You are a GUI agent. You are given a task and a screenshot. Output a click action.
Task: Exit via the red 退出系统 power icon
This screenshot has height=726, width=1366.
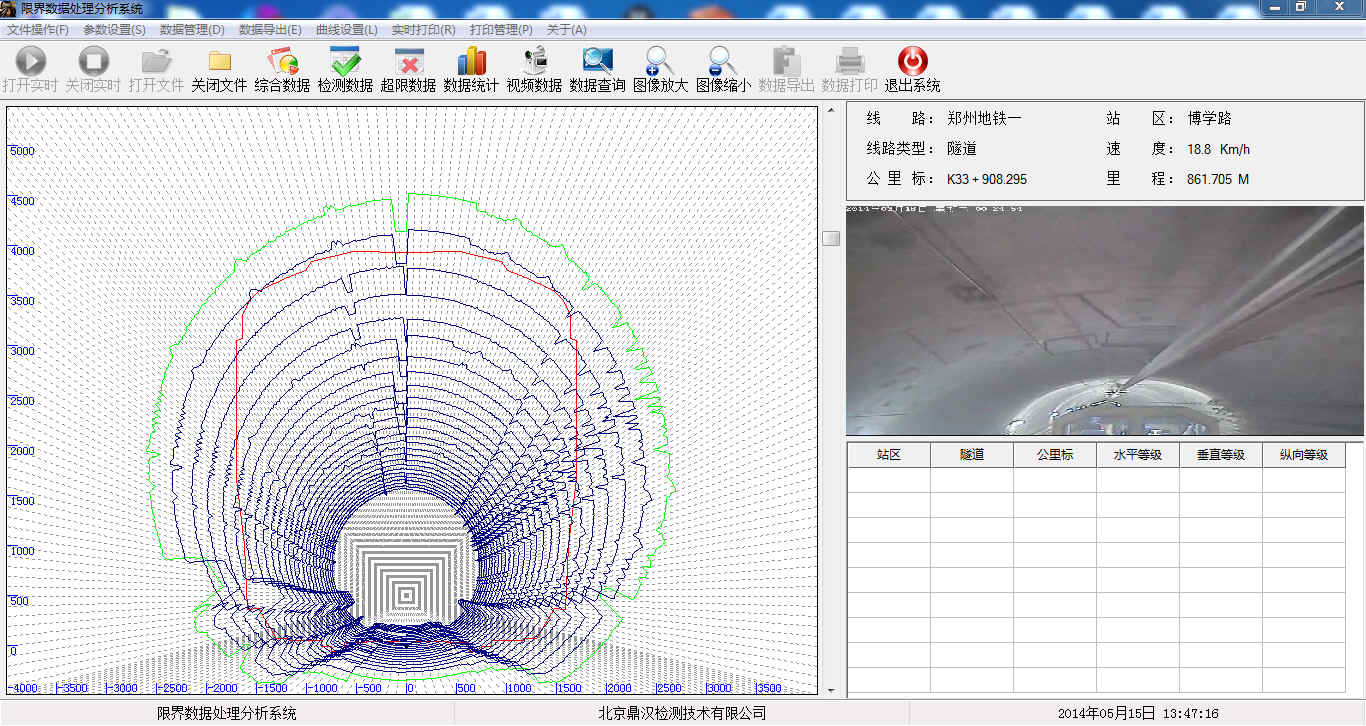[x=912, y=61]
